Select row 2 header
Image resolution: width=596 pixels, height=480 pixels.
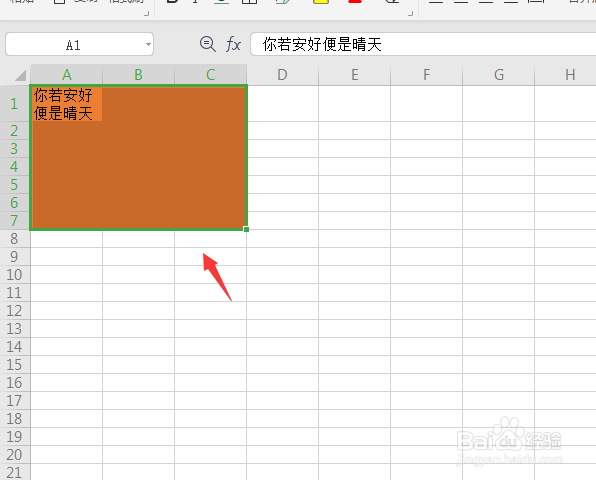point(14,131)
